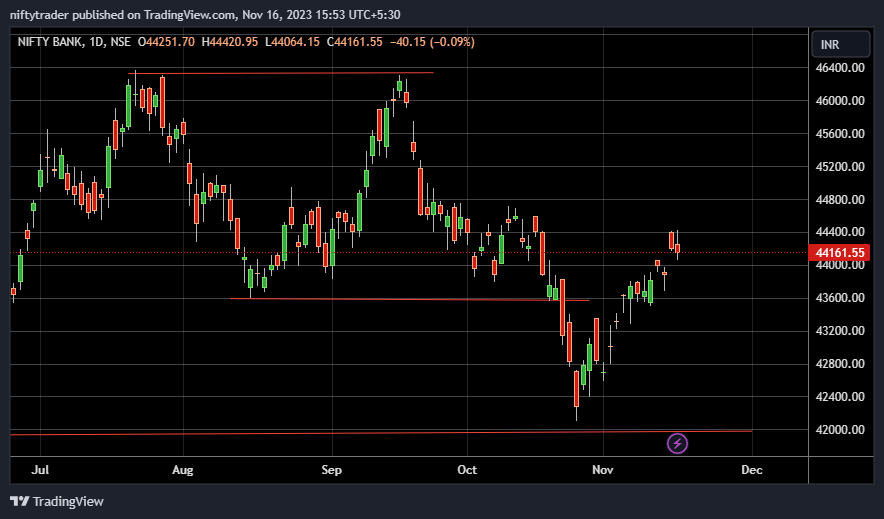Image resolution: width=884 pixels, height=519 pixels.
Task: Click the 46000.00 price axis label
Action: tap(839, 101)
